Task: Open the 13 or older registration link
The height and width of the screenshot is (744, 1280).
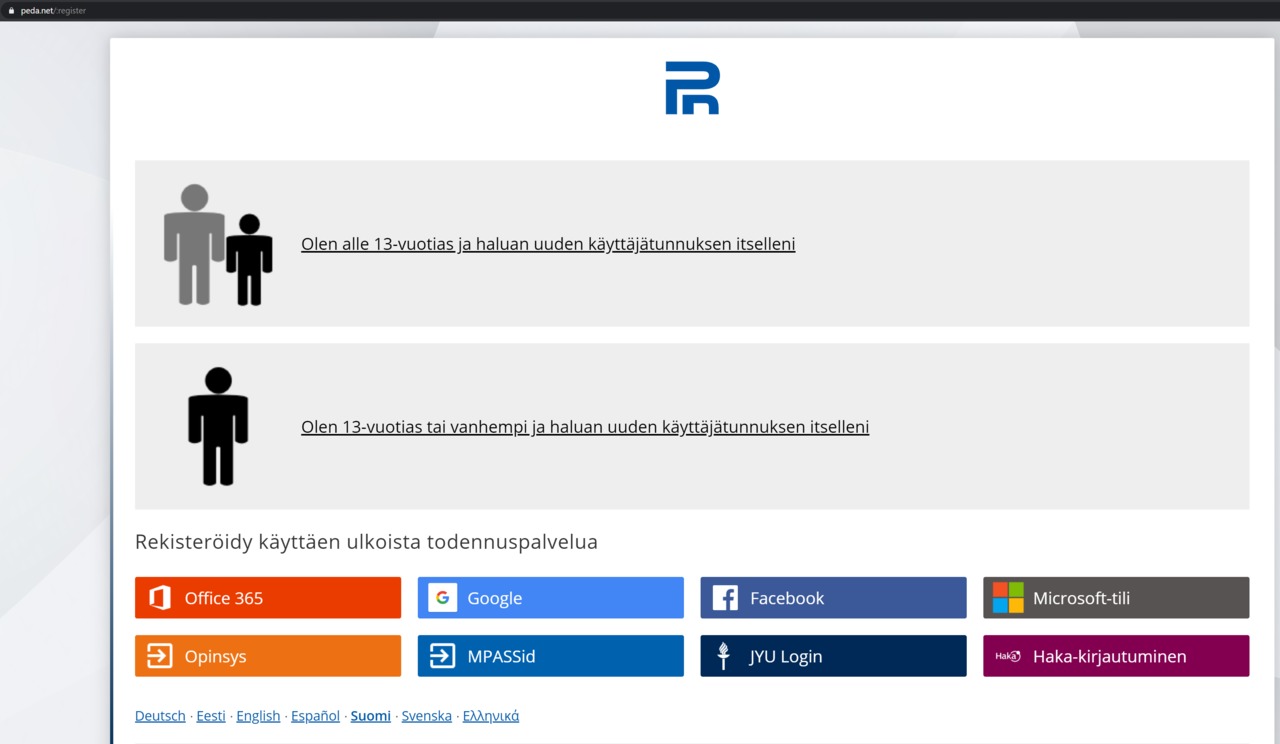Action: [x=585, y=427]
